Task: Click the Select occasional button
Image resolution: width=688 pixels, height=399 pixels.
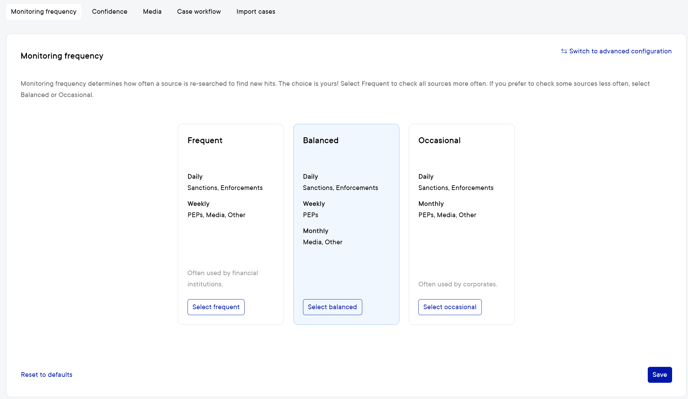Action: pos(450,307)
